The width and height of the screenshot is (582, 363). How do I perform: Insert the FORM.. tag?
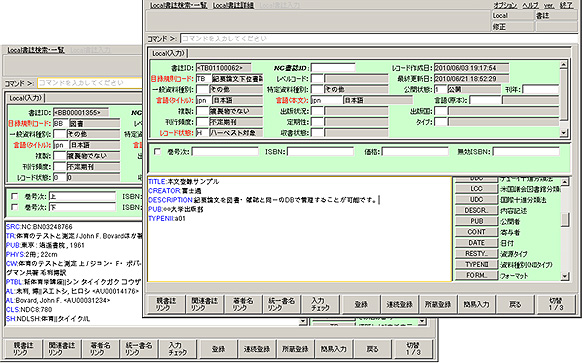pyautogui.click(x=476, y=275)
